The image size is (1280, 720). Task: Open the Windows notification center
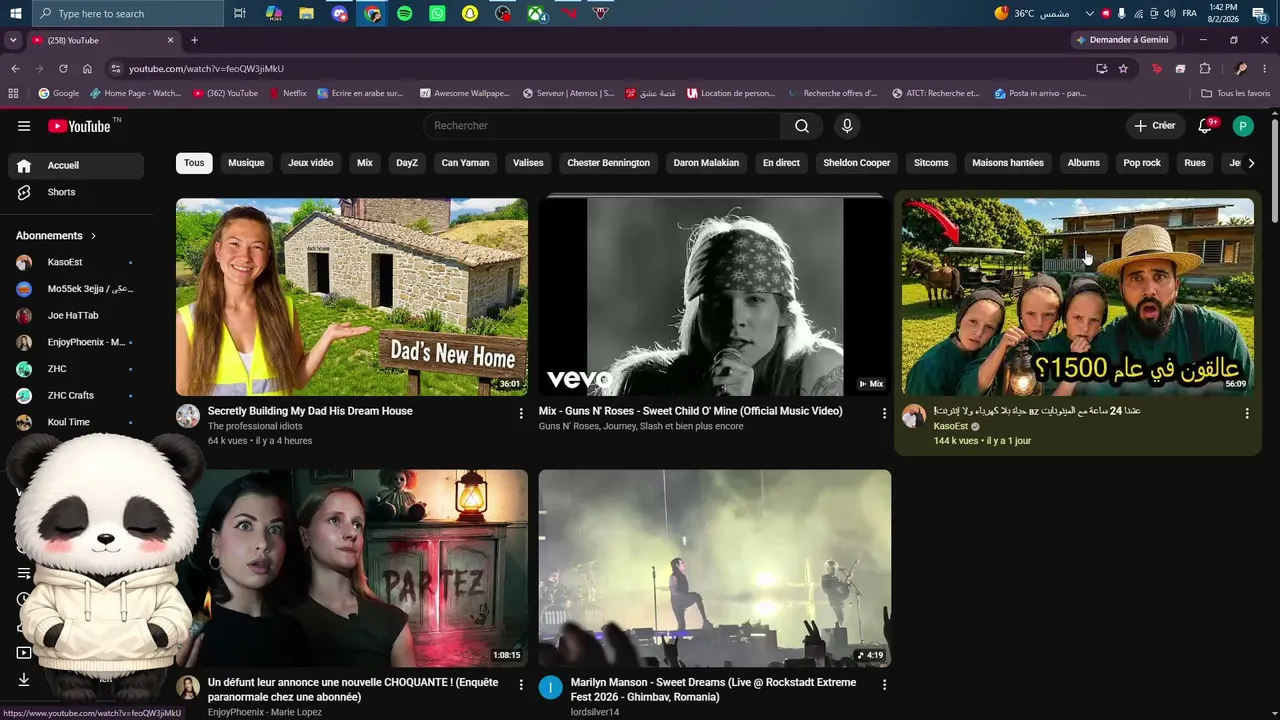[x=1260, y=13]
